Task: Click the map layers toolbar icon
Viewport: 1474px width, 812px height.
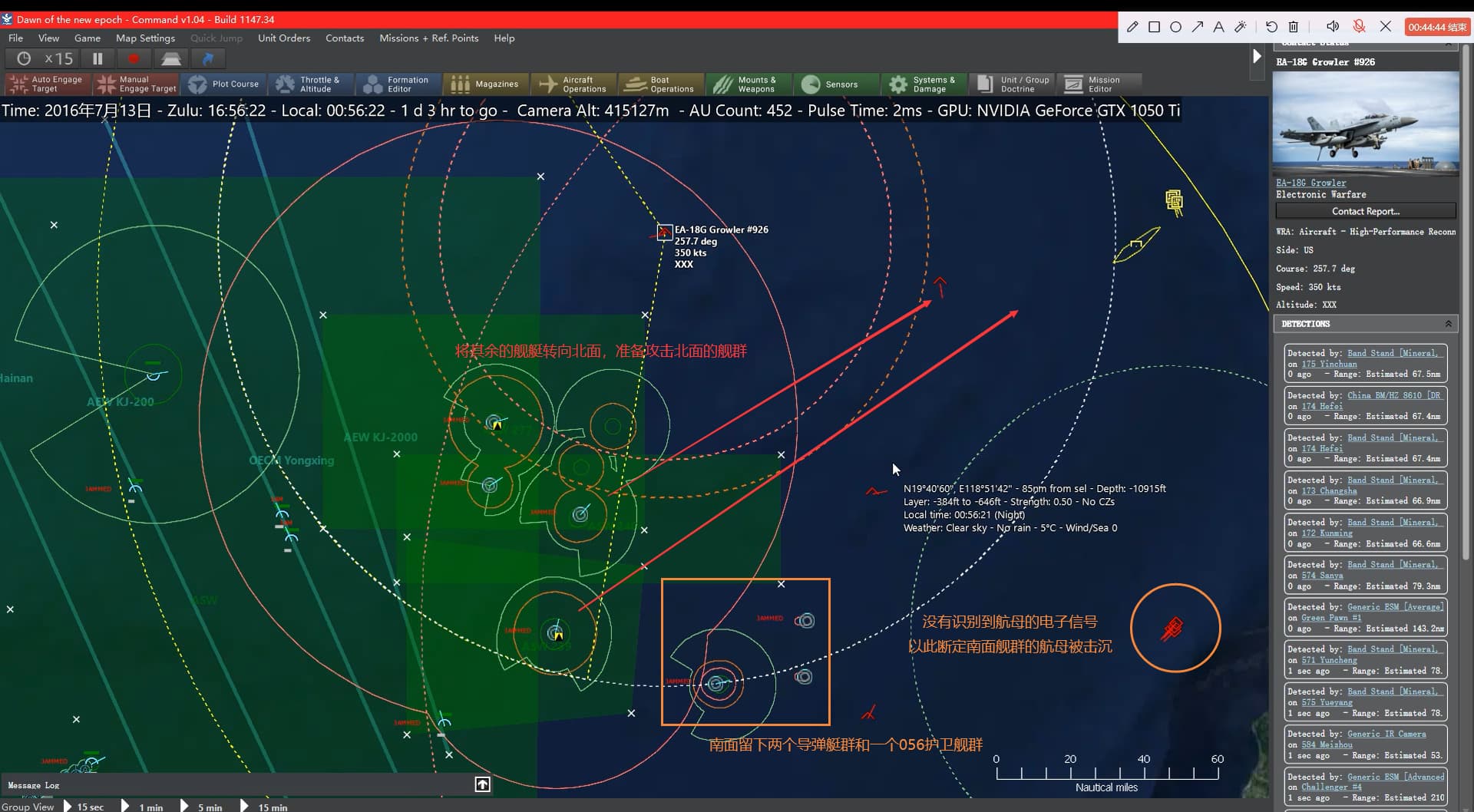Action: 170,58
